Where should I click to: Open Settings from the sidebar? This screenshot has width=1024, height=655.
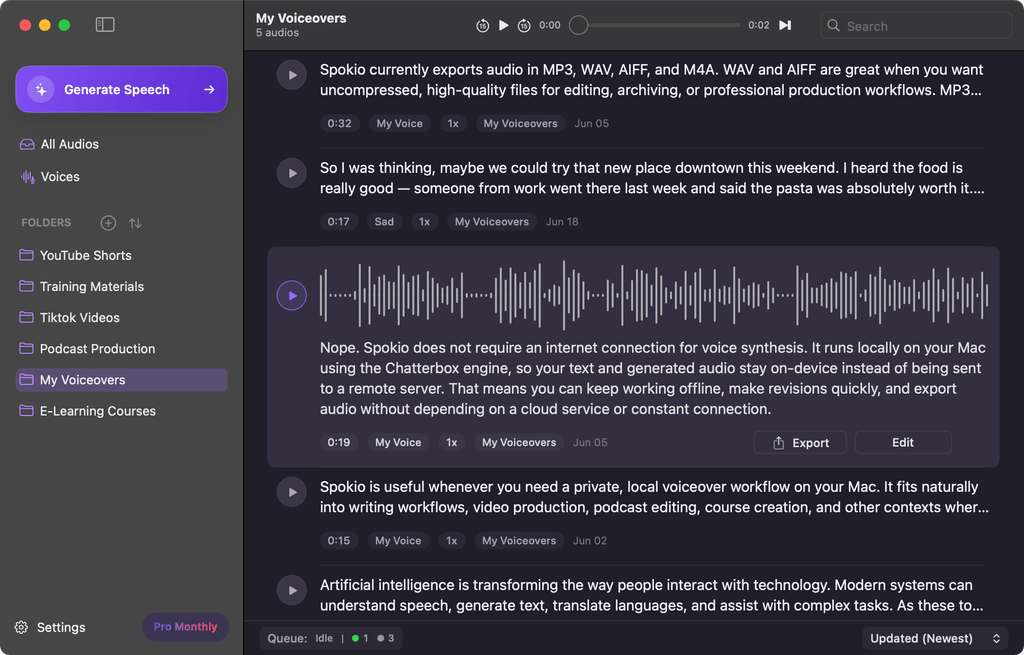(50, 628)
